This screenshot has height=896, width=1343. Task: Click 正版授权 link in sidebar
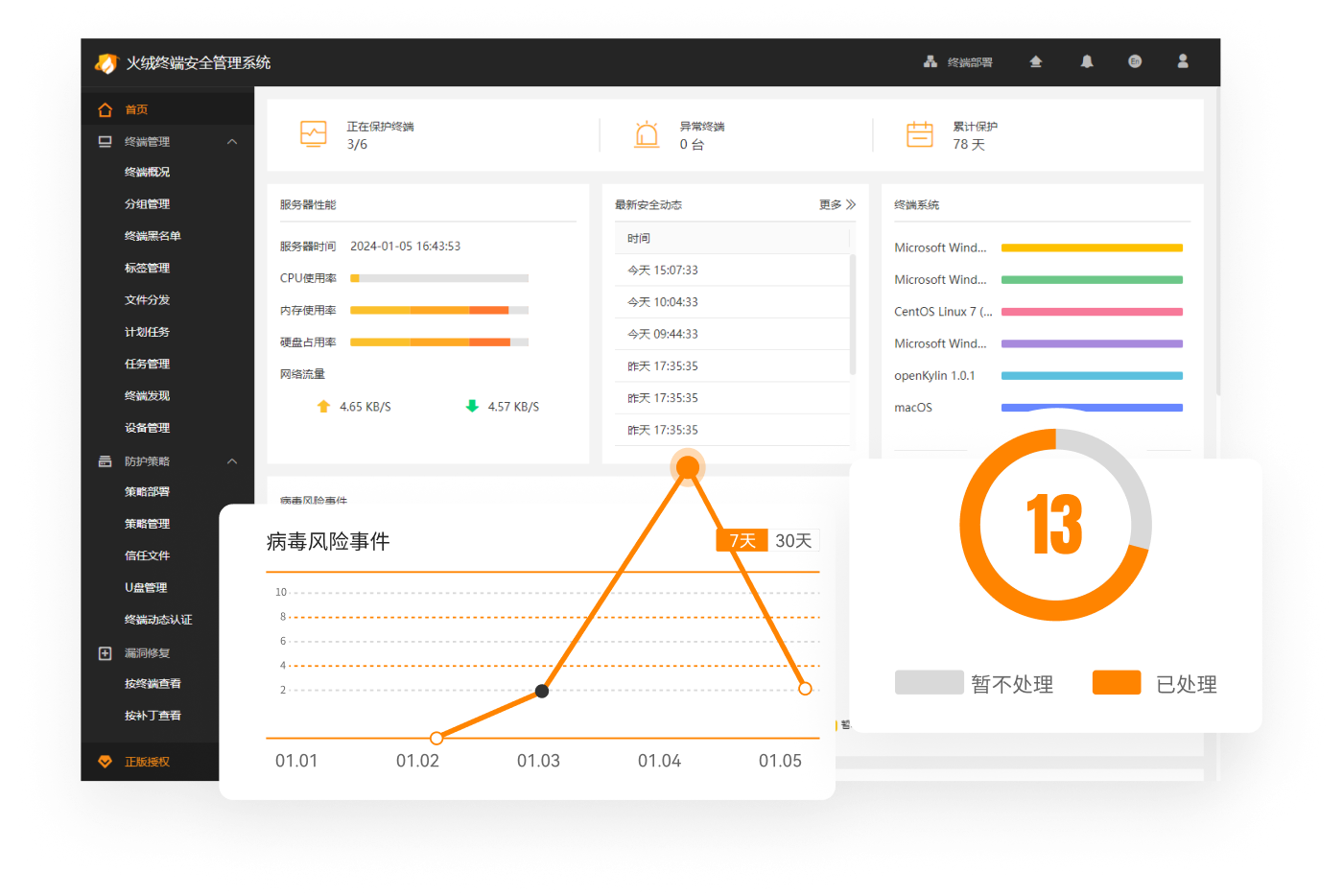pos(147,762)
